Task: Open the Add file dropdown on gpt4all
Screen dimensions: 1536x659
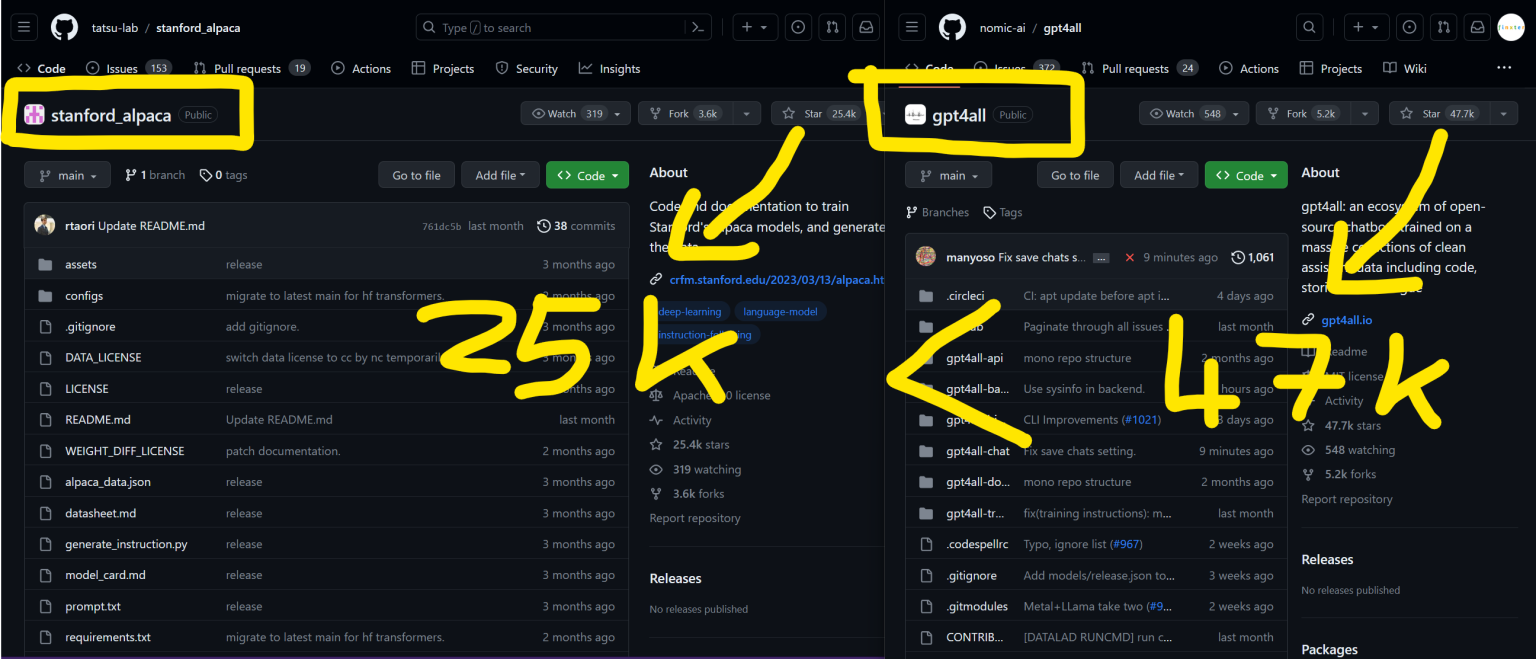Action: click(x=1159, y=174)
